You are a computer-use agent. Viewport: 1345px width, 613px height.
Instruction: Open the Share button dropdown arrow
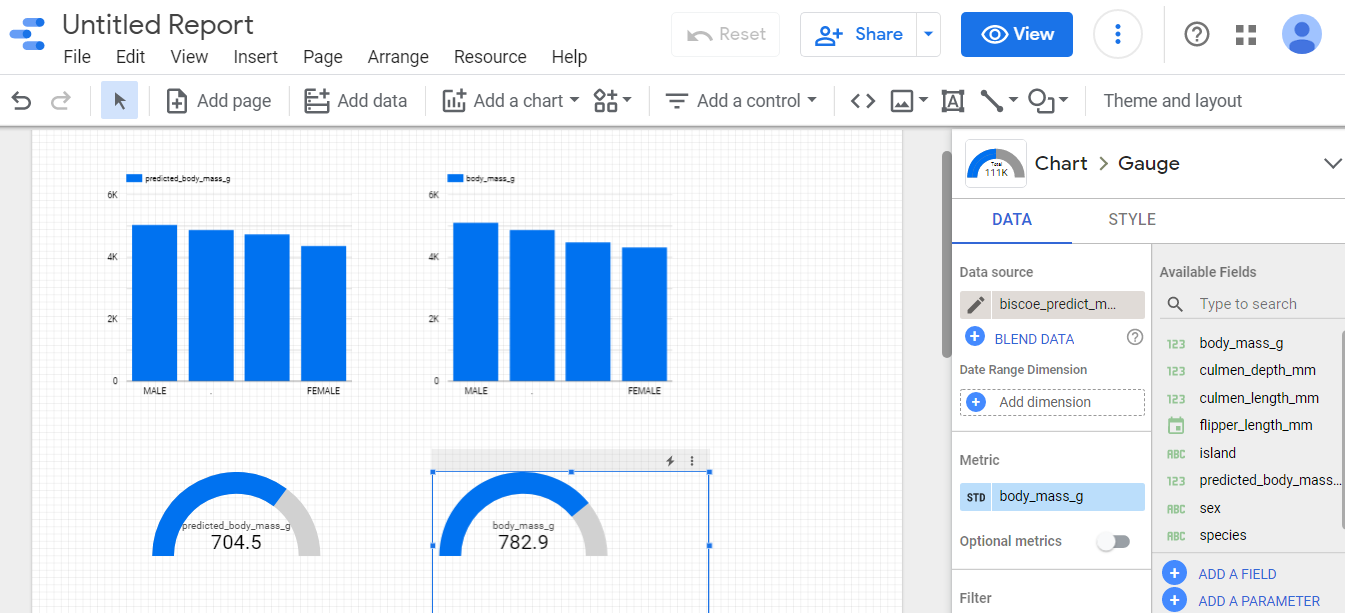click(929, 34)
